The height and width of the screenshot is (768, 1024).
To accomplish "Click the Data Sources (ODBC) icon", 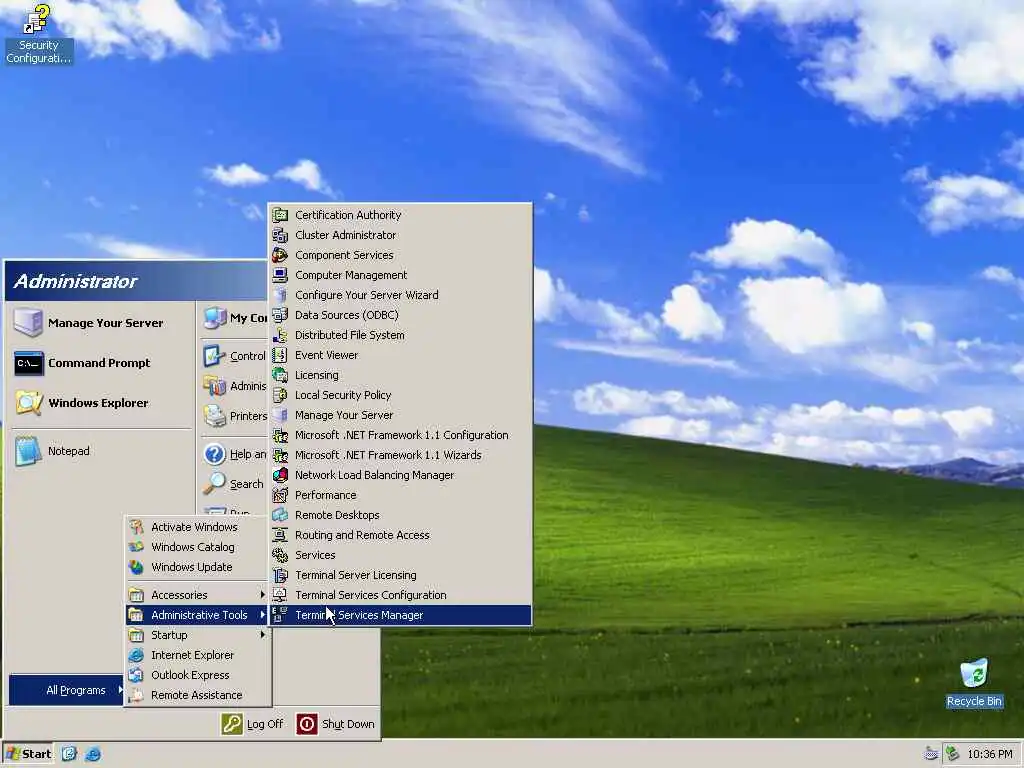I will (x=280, y=315).
